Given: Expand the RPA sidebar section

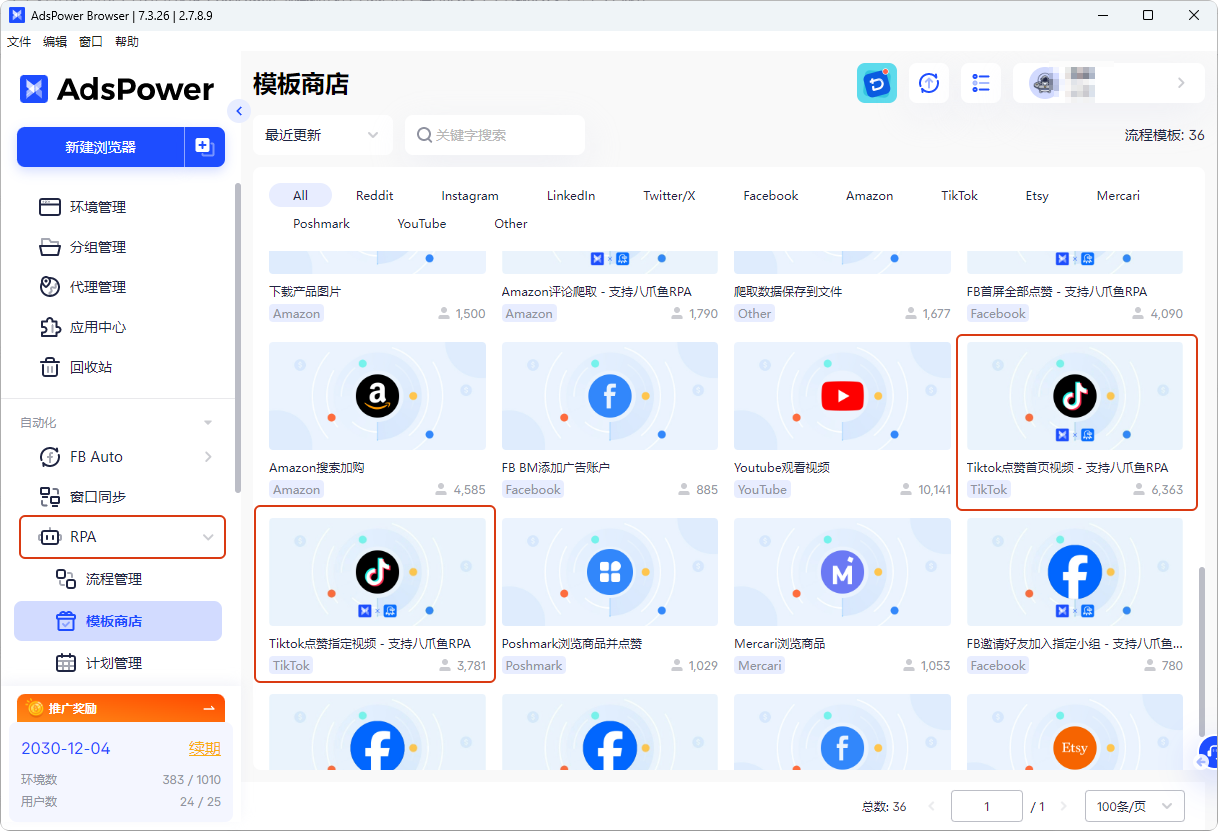Looking at the screenshot, I should pyautogui.click(x=123, y=537).
